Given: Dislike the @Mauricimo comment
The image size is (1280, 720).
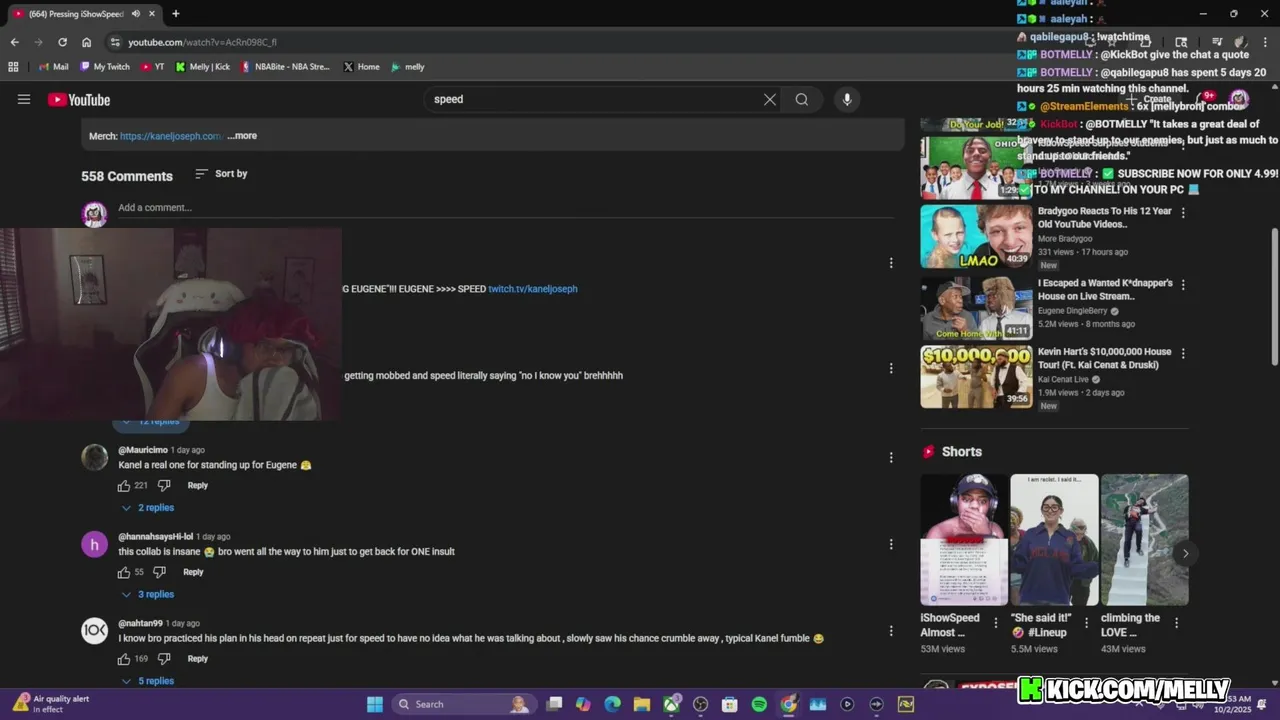Looking at the screenshot, I should click(164, 486).
